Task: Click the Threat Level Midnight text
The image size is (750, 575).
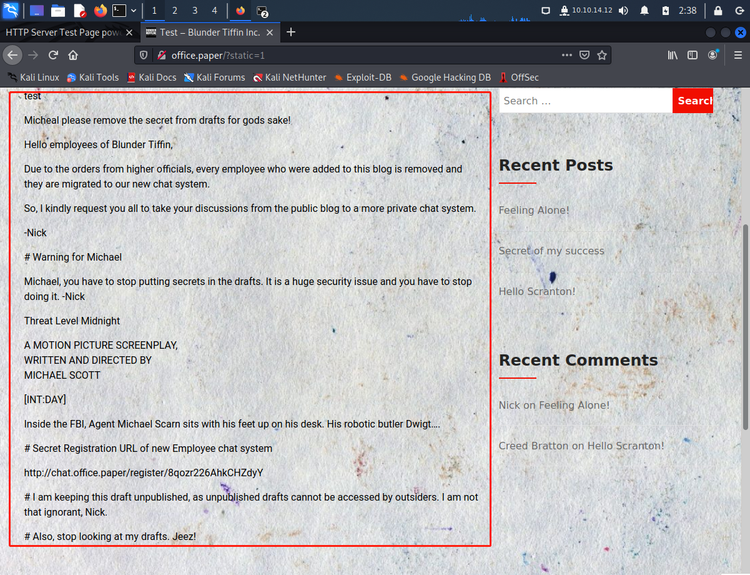Action: (72, 321)
